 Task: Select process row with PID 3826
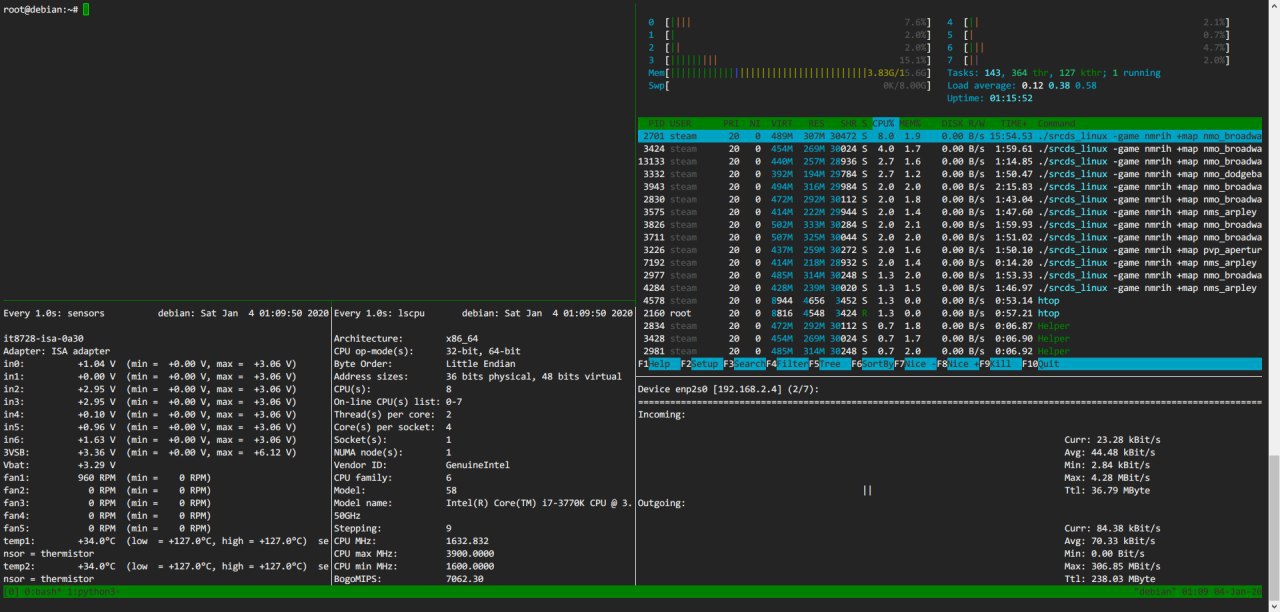point(950,225)
